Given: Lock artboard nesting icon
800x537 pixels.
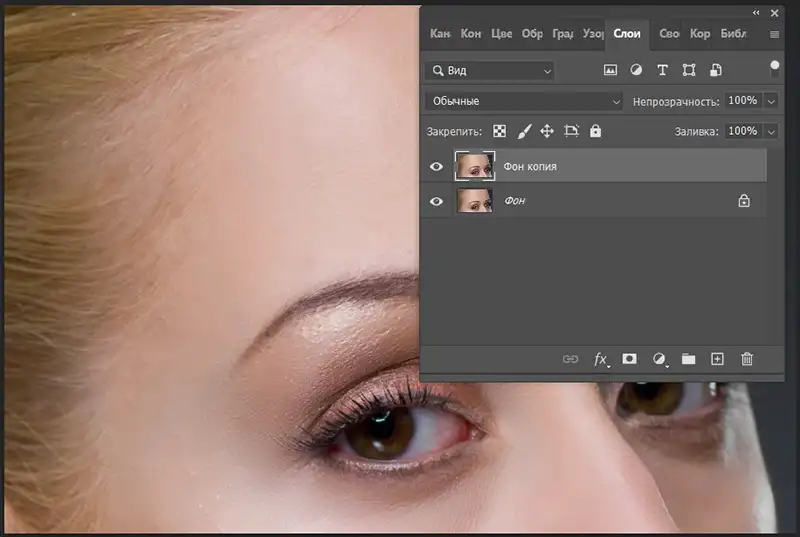Looking at the screenshot, I should pyautogui.click(x=571, y=132).
